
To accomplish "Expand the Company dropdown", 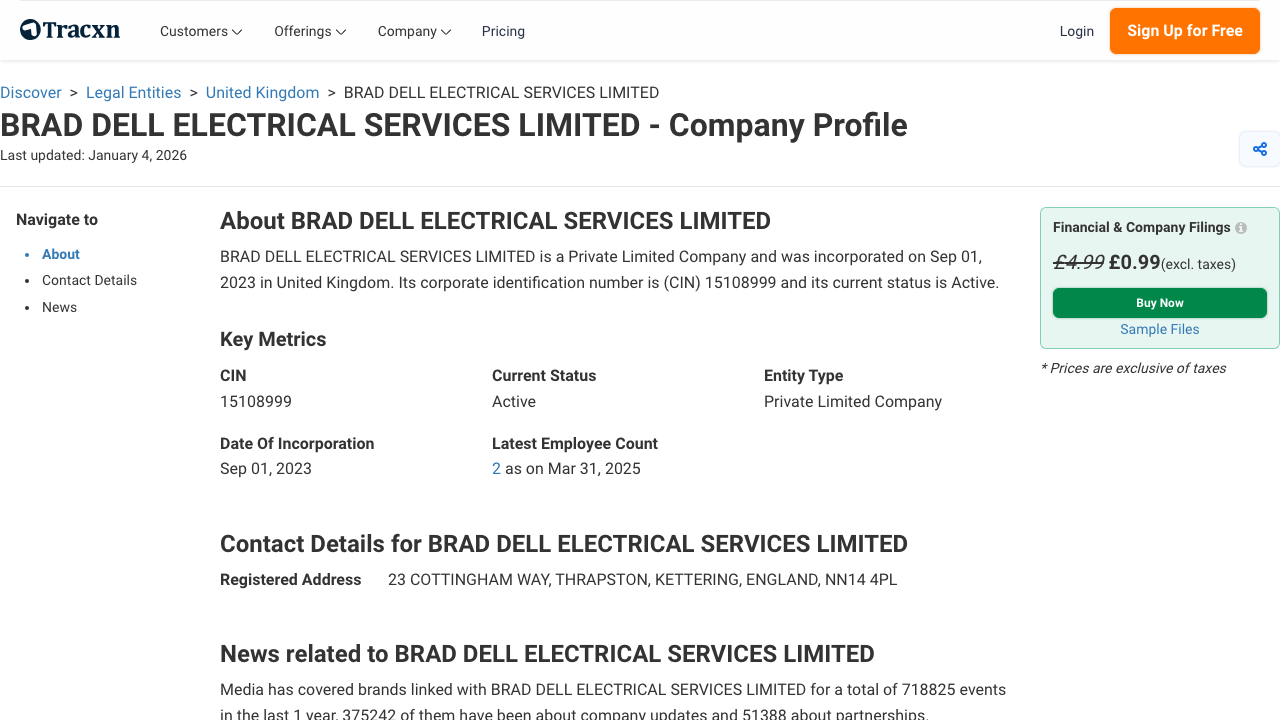I will click(414, 31).
